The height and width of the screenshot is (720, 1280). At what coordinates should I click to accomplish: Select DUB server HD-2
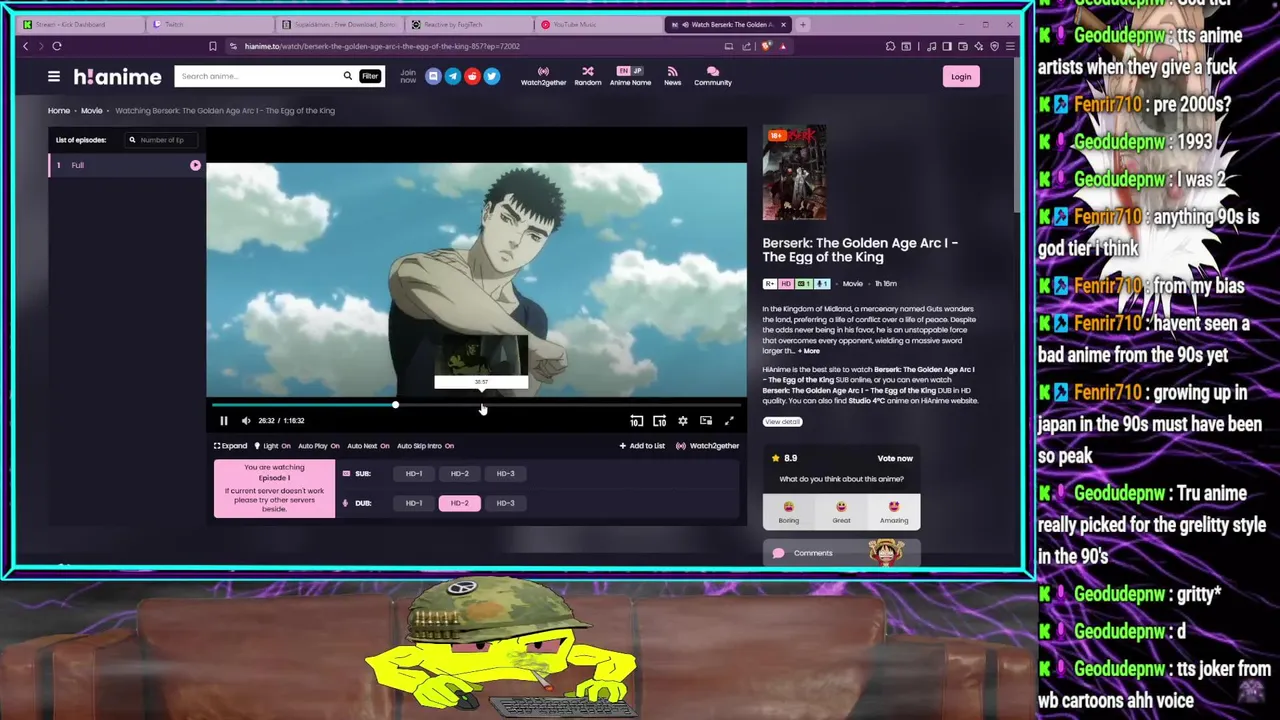(x=459, y=503)
